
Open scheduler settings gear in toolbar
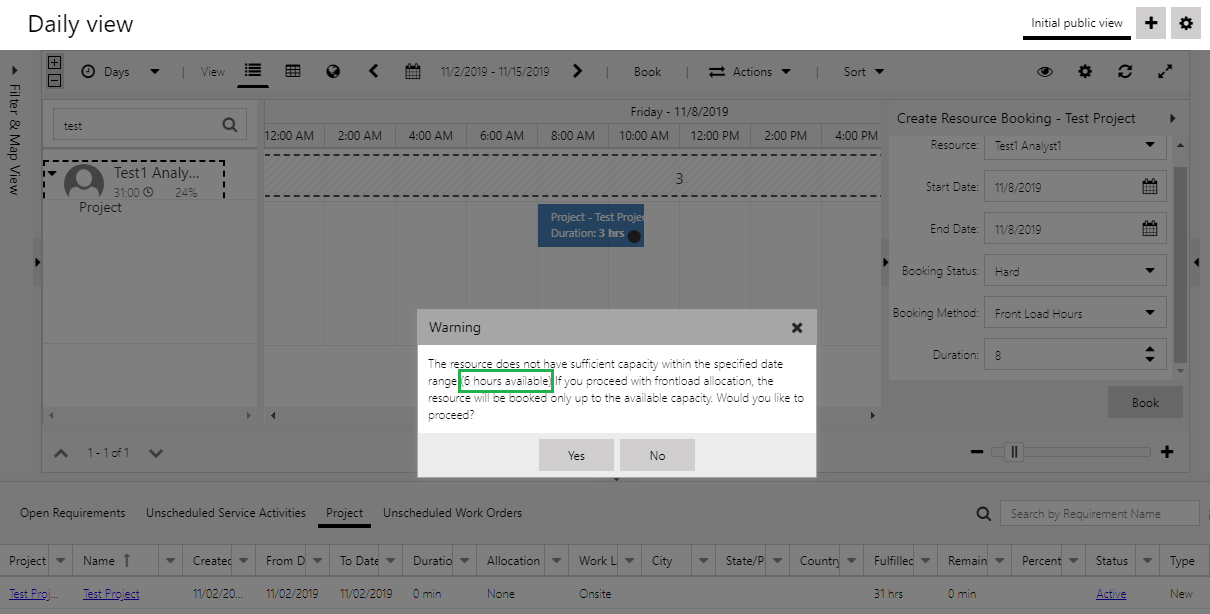coord(1085,71)
